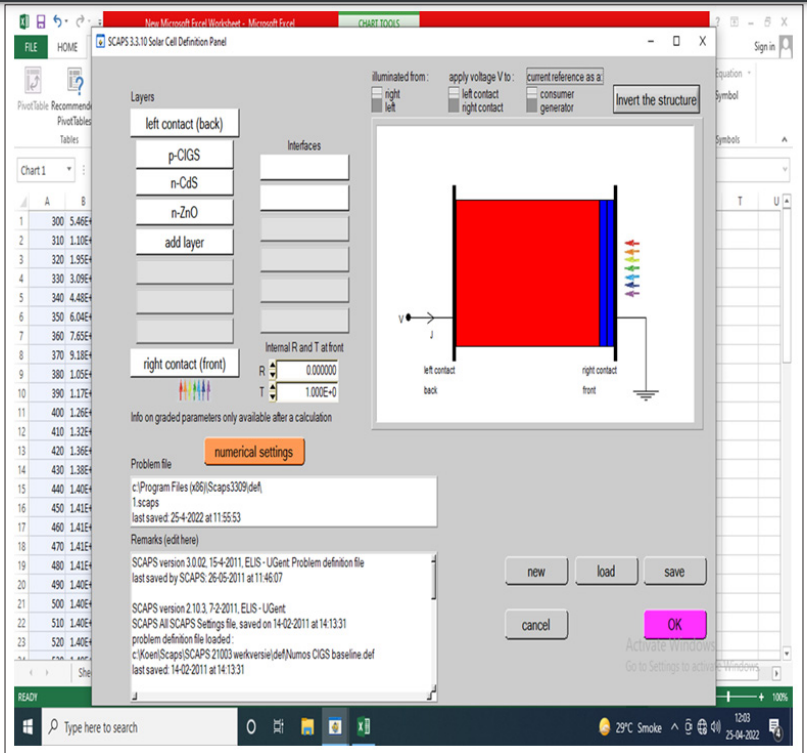Click add layer button
Viewport: 807px width, 753px height.
click(184, 242)
